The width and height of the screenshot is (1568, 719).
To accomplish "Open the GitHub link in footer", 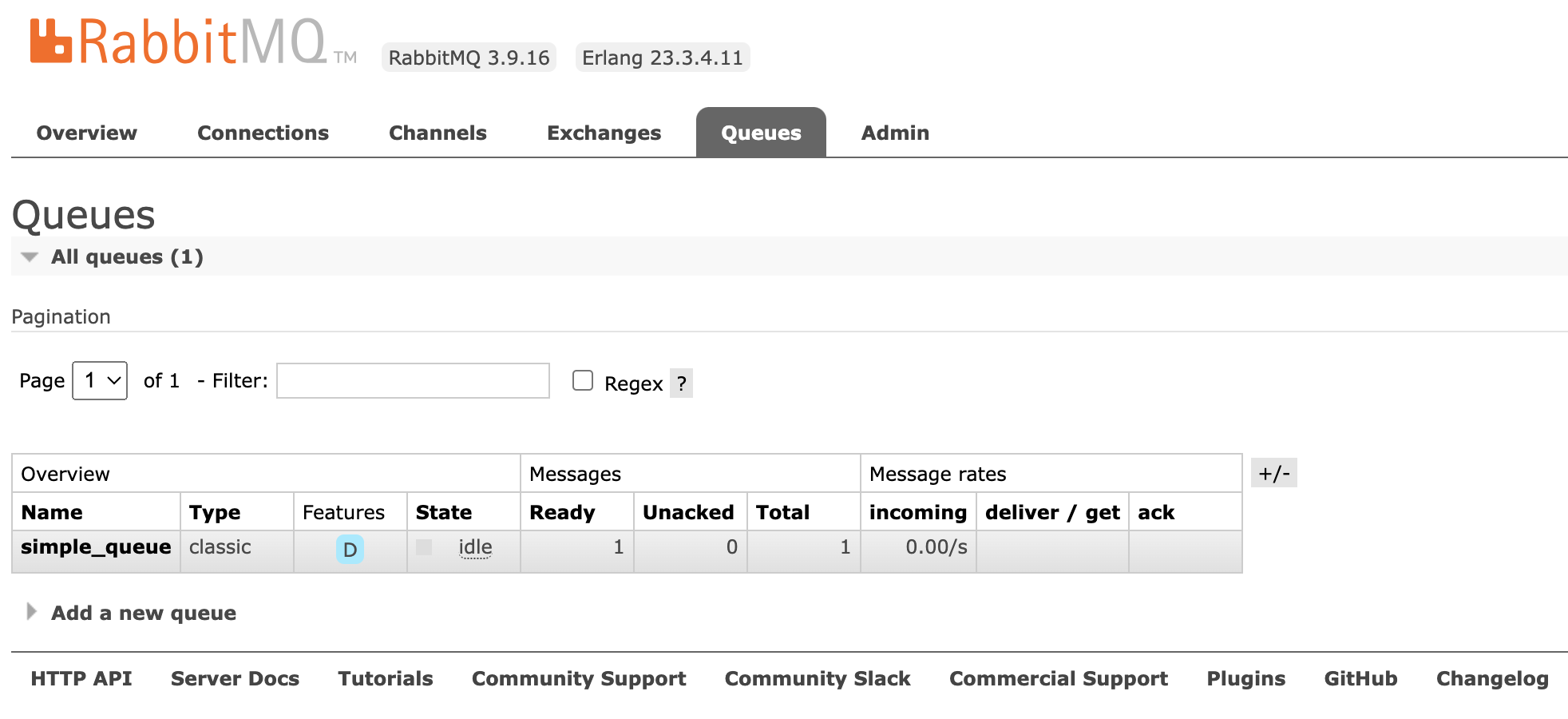I will tap(1360, 678).
